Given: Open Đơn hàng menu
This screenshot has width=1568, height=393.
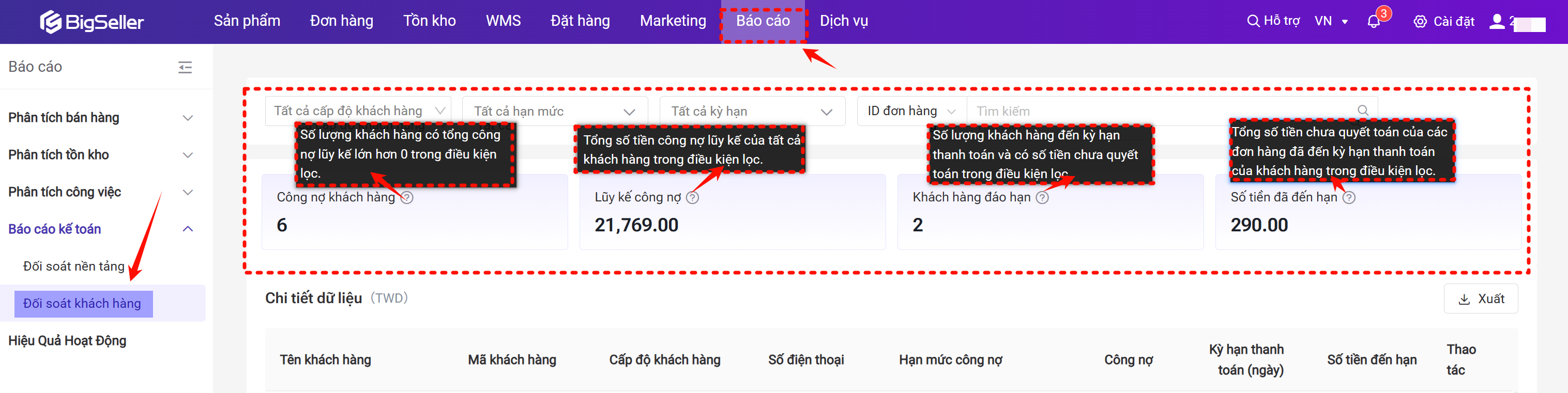Looking at the screenshot, I should (x=342, y=21).
